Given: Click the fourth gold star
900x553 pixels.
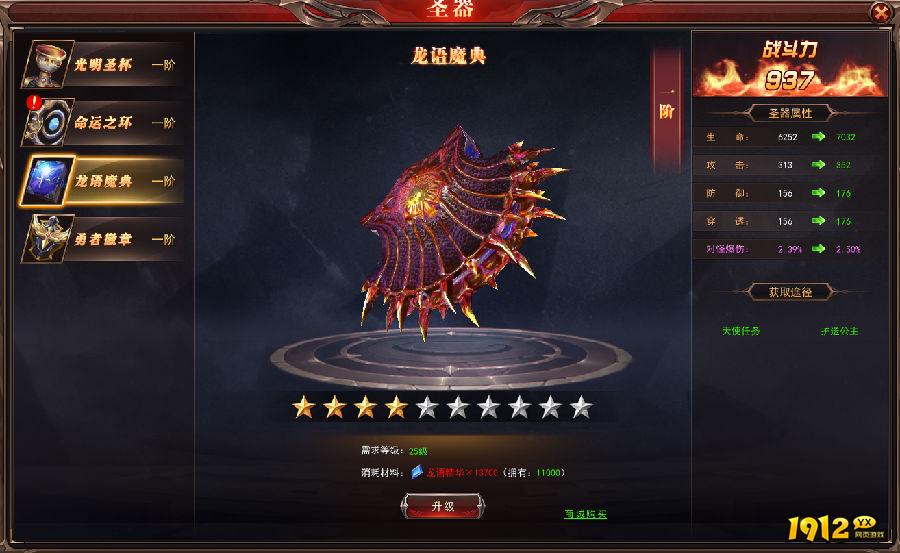Looking at the screenshot, I should [x=396, y=407].
